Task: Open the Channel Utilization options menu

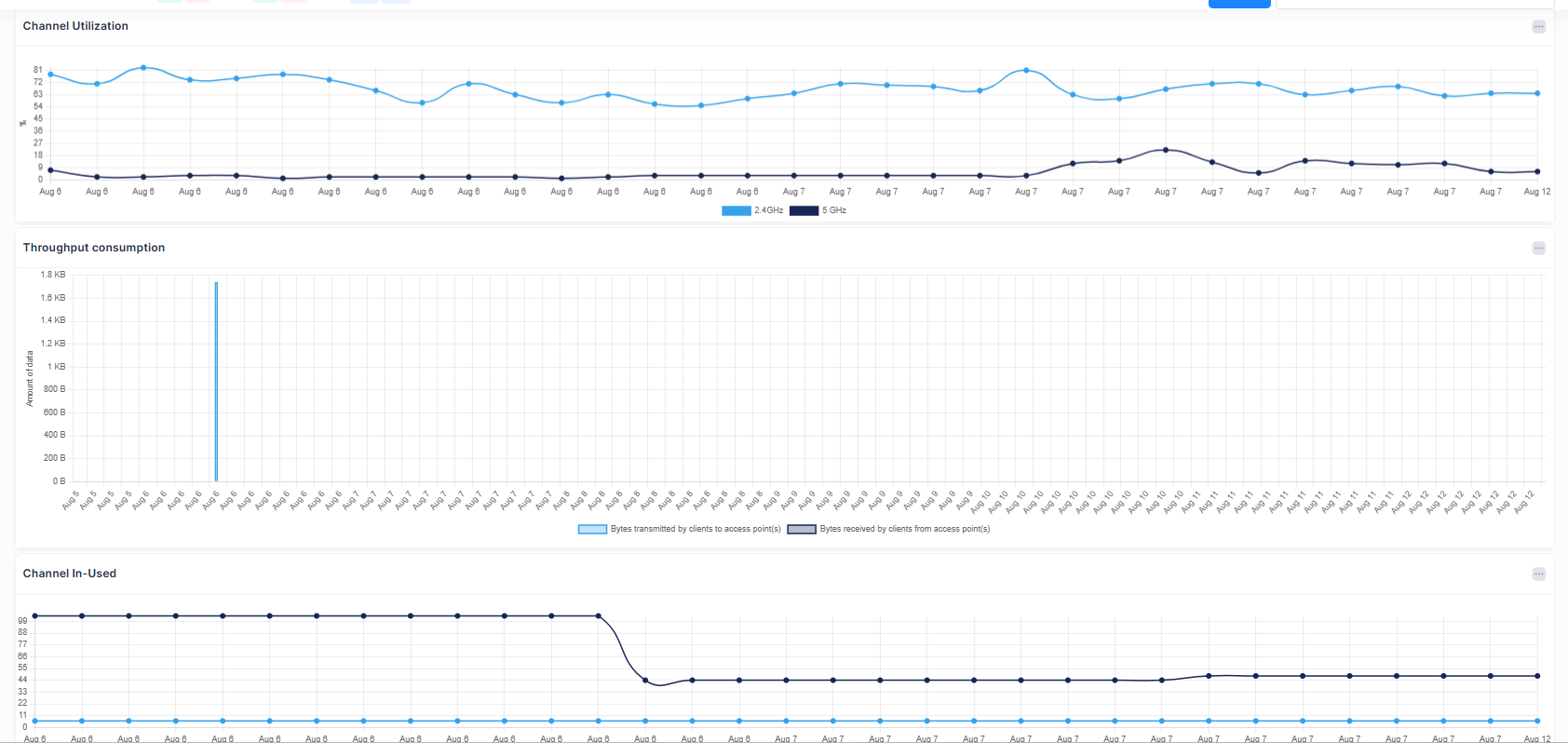Action: click(1538, 27)
